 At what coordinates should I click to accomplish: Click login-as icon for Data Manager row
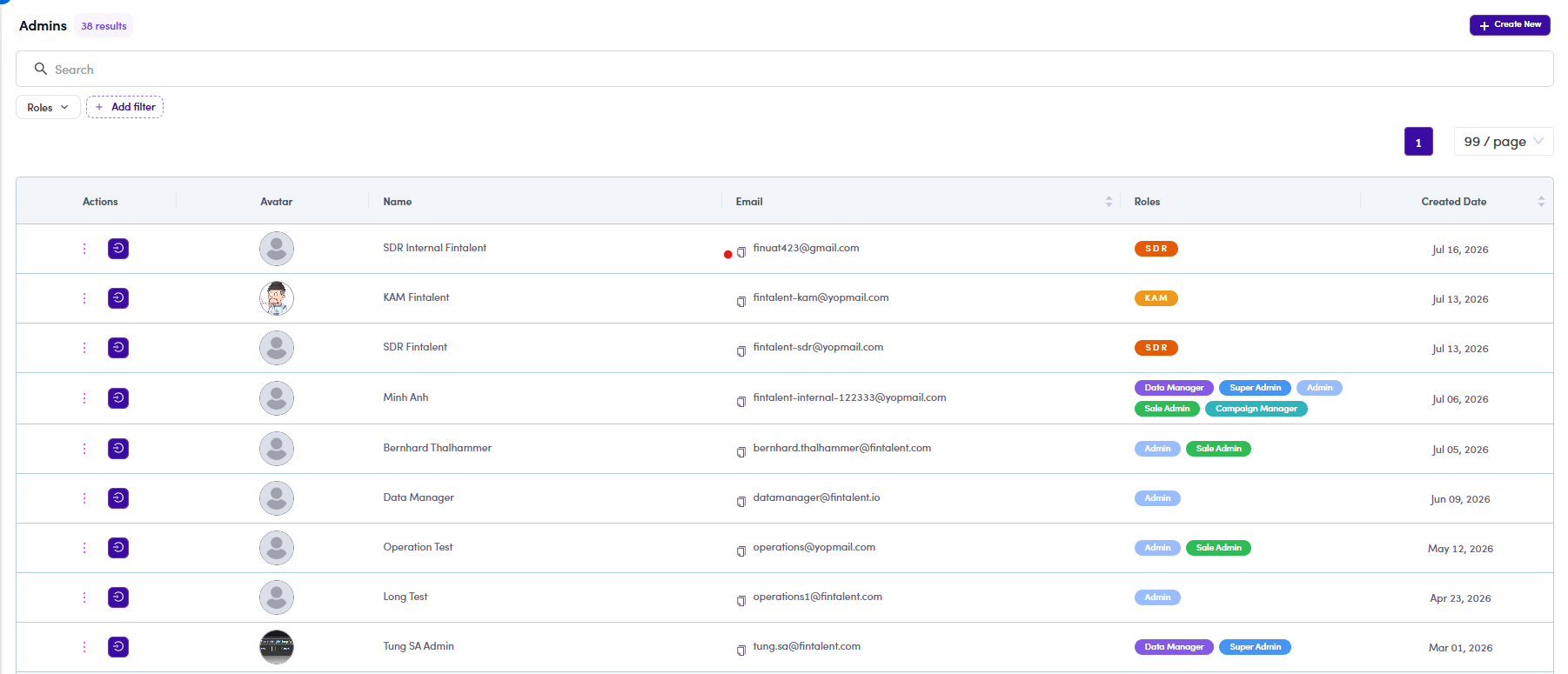point(118,498)
